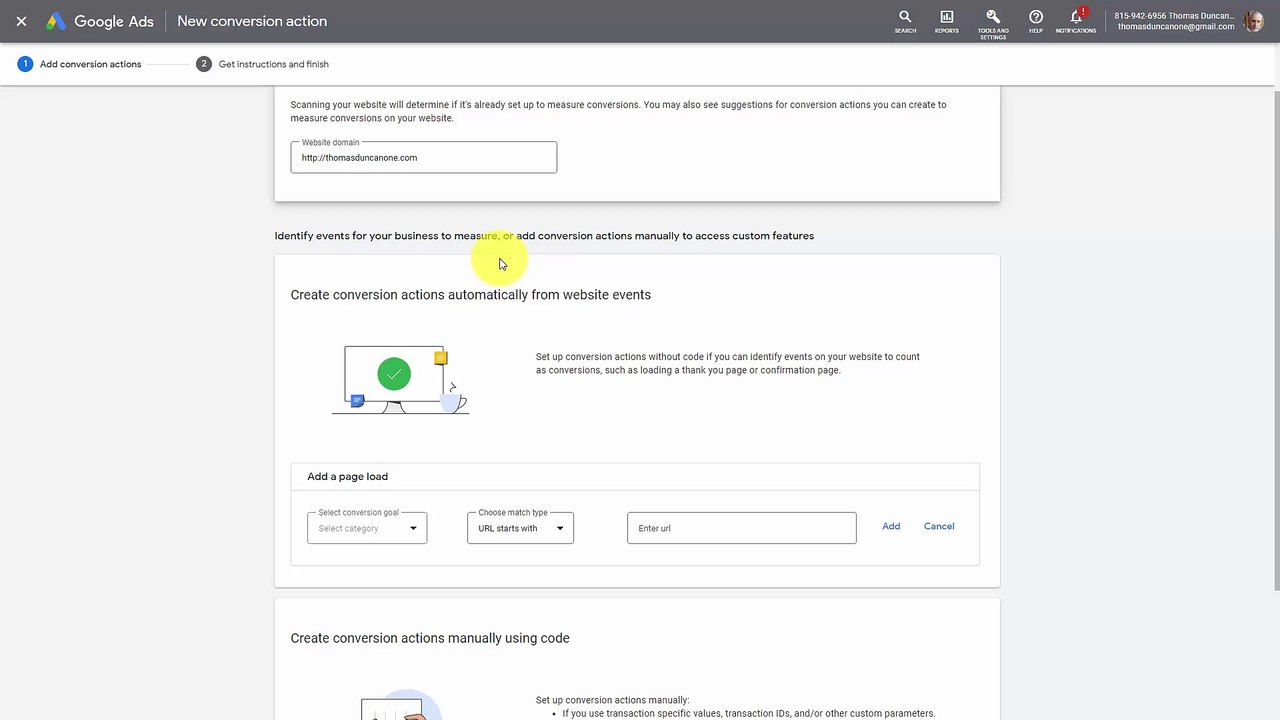The height and width of the screenshot is (720, 1280).
Task: Click the Website domain input field
Action: point(424,157)
